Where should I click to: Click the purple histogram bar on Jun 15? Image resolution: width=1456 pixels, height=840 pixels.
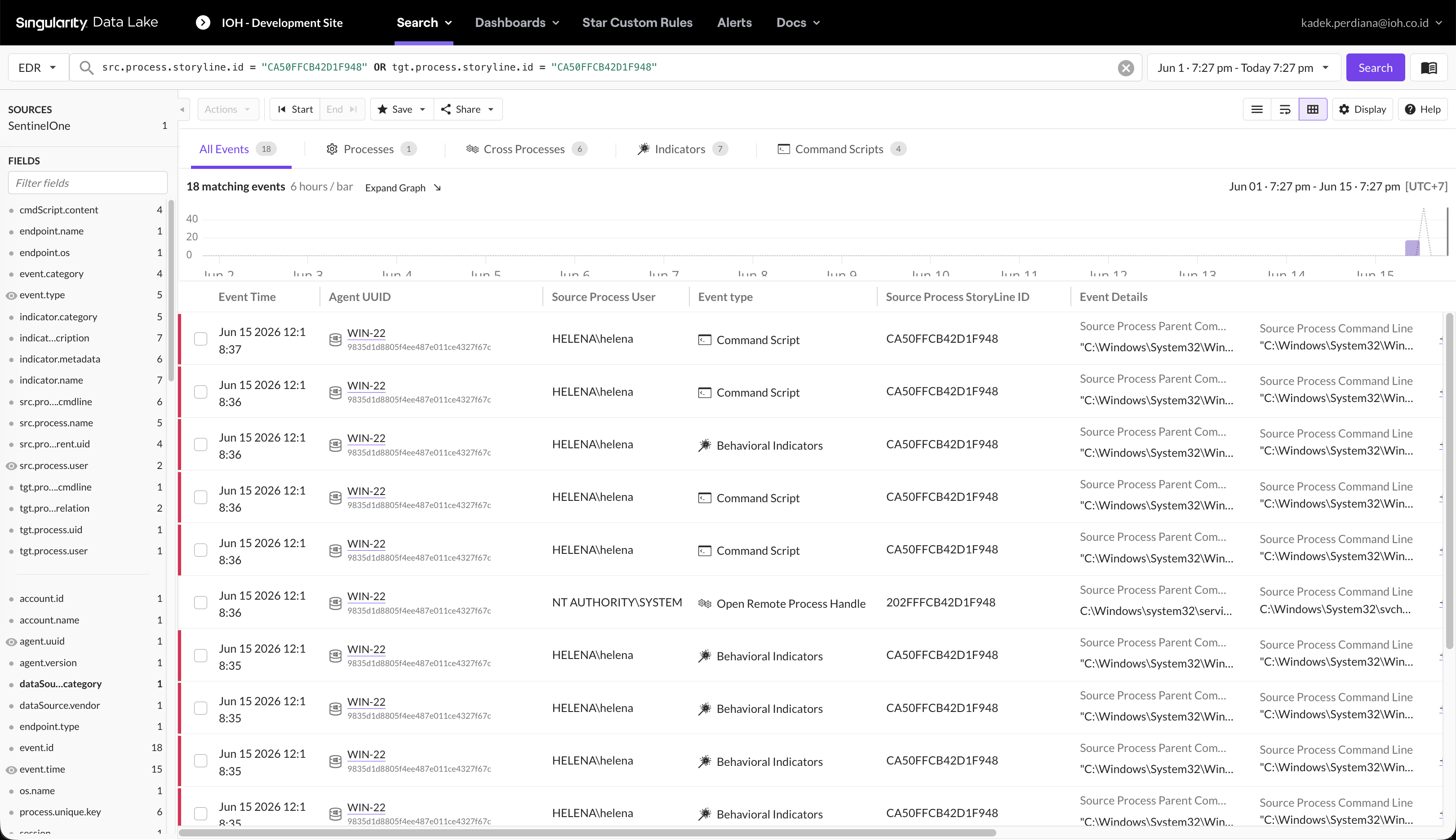(x=1412, y=248)
